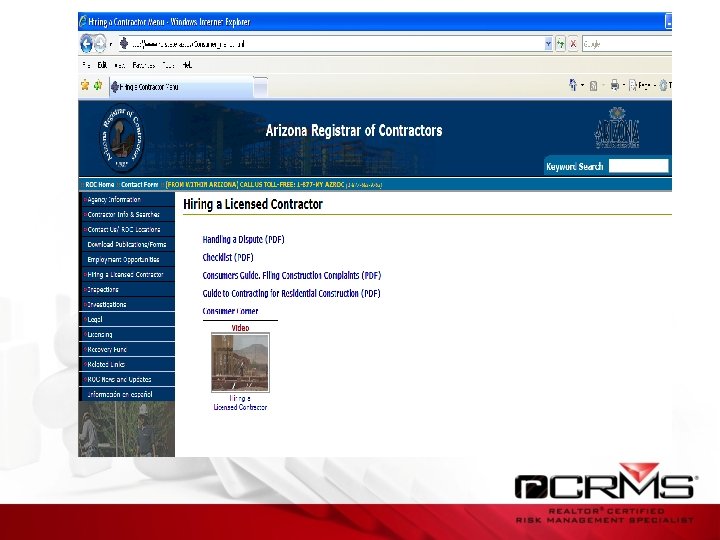Click the construction video thumbnail
The width and height of the screenshot is (720, 540).
pos(240,363)
